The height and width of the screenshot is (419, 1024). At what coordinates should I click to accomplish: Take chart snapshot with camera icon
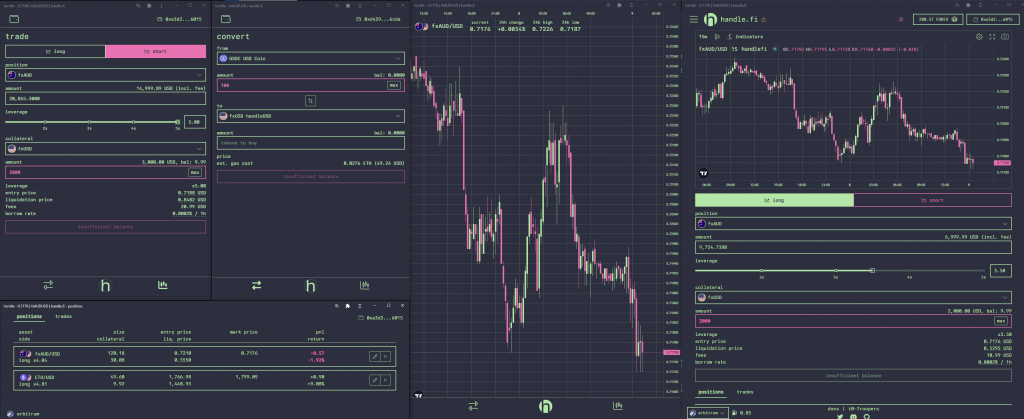pos(1004,36)
